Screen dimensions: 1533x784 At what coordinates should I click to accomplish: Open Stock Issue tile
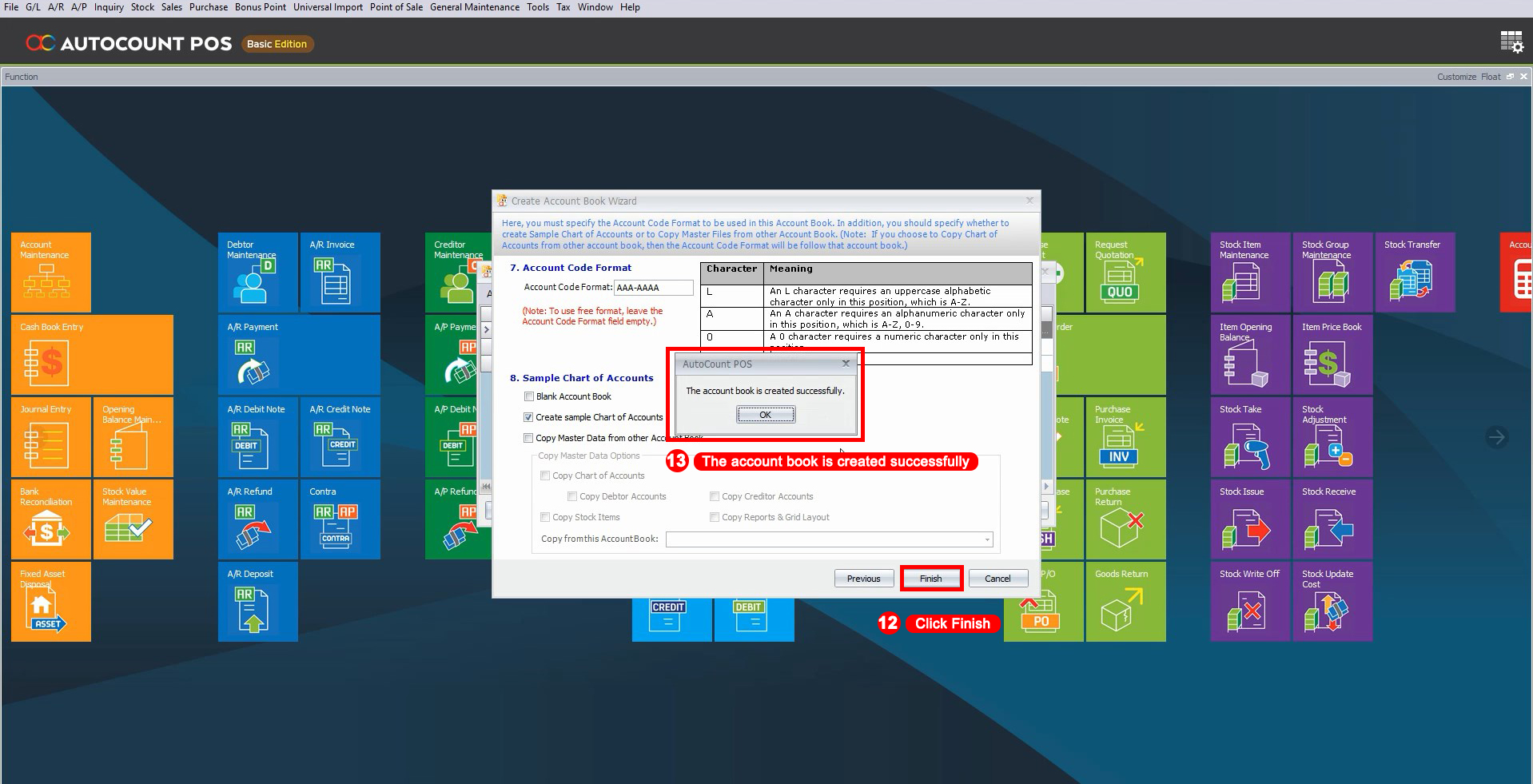1251,519
